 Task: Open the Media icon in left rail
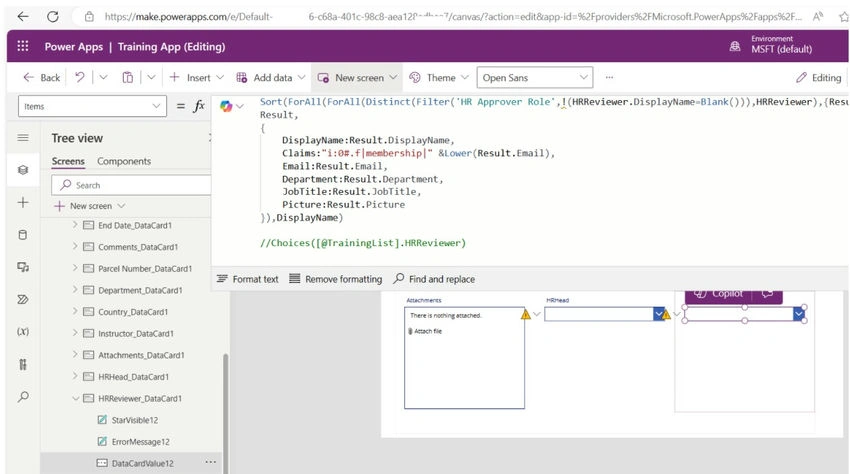[23, 267]
